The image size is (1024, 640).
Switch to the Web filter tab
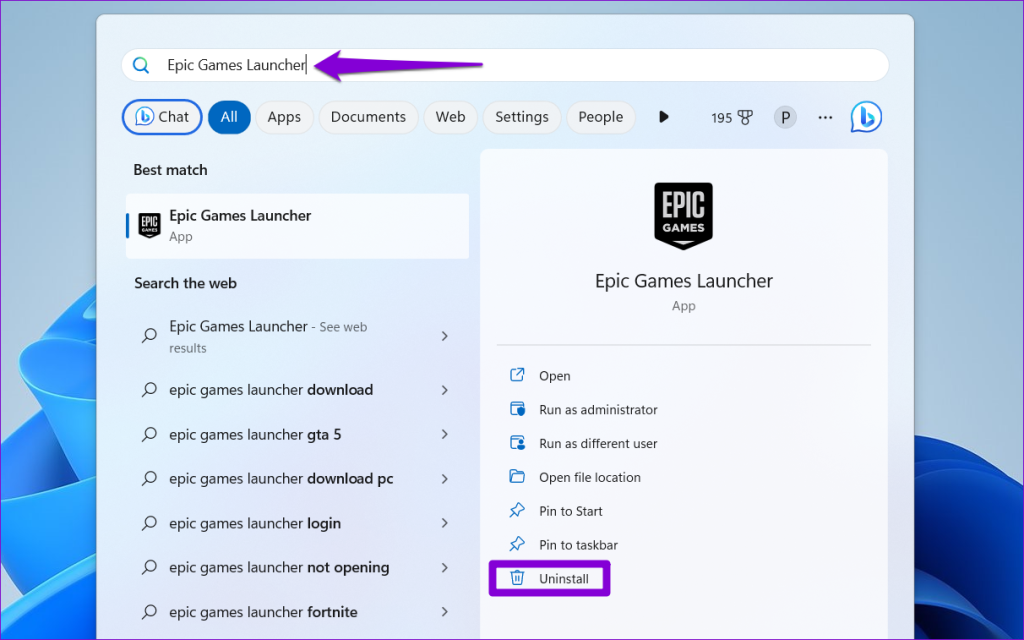(451, 117)
